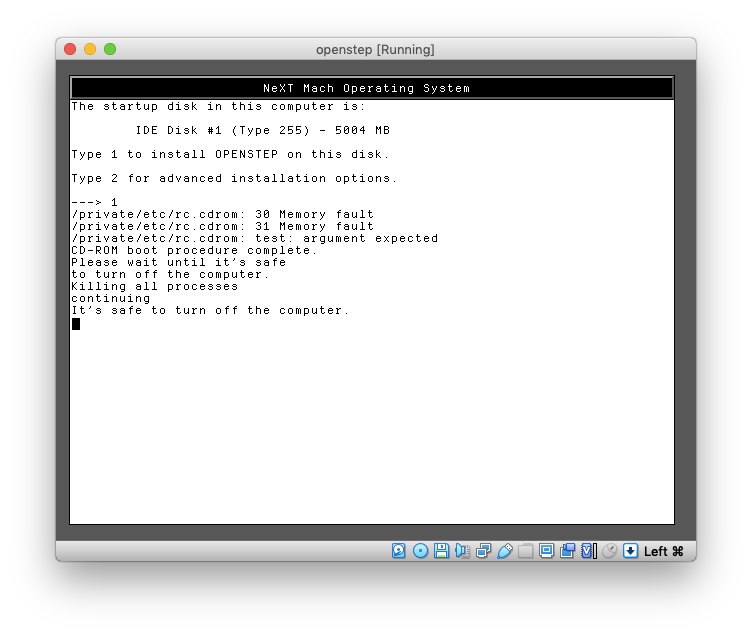
Task: Click 'Type 2 for advanced installation options' line
Action: [x=234, y=178]
